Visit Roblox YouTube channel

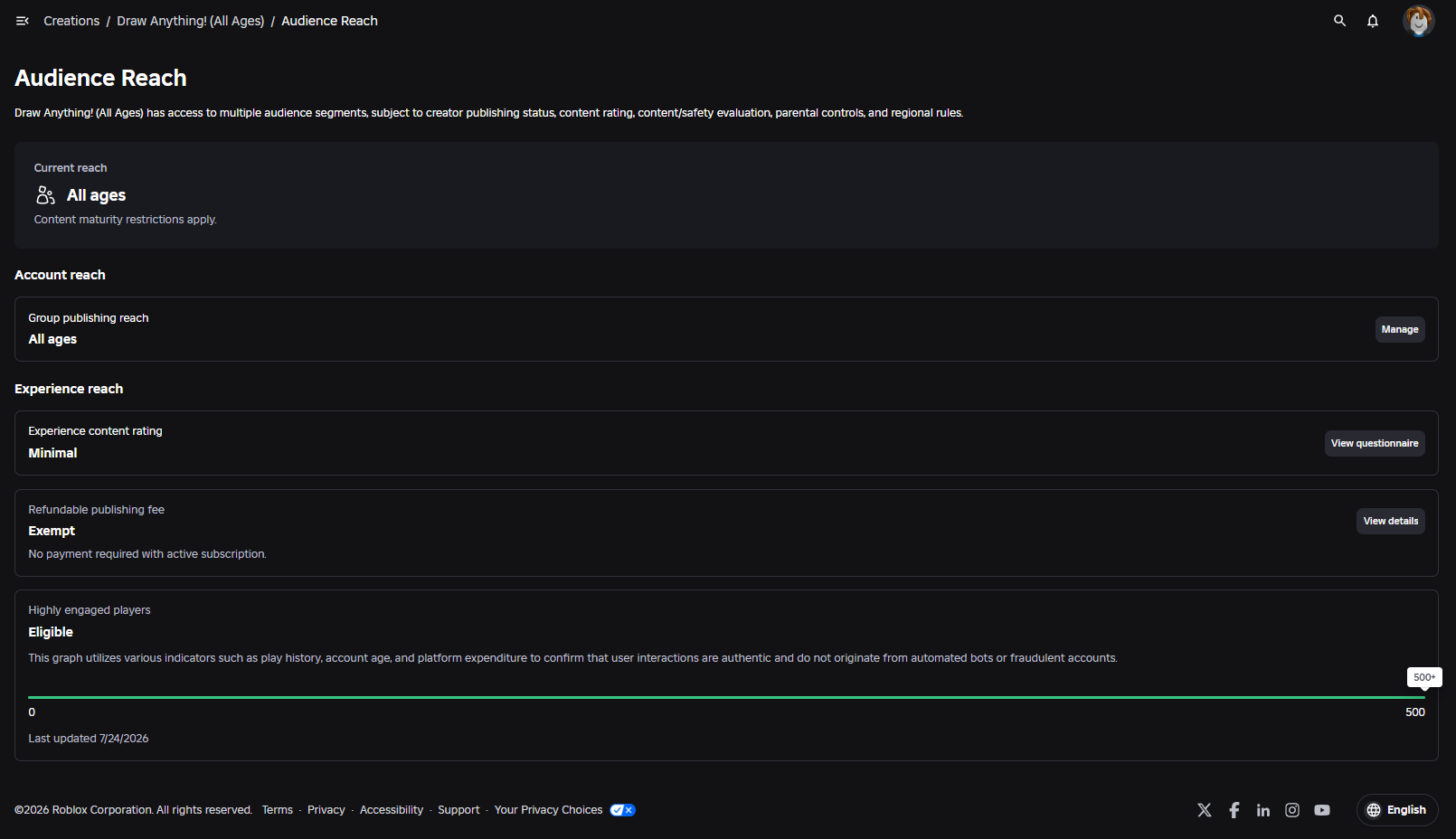click(x=1322, y=810)
